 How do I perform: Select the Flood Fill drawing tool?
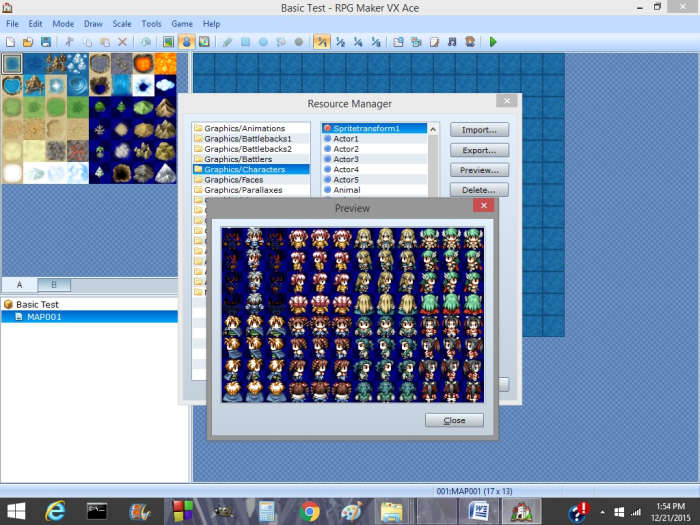[x=281, y=42]
